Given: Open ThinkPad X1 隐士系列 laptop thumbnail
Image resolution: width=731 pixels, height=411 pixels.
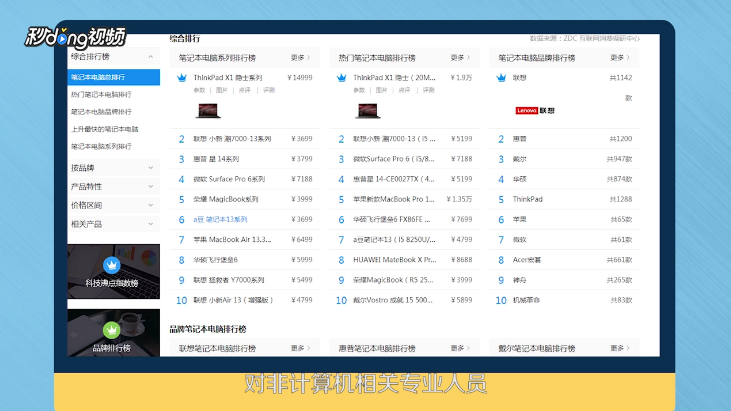Looking at the screenshot, I should point(208,110).
